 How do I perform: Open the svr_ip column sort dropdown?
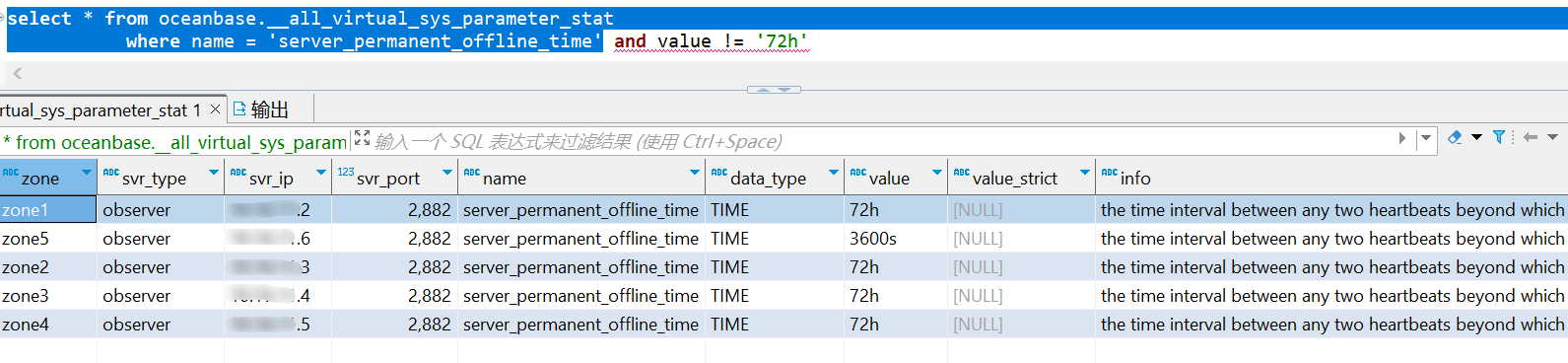coord(321,173)
